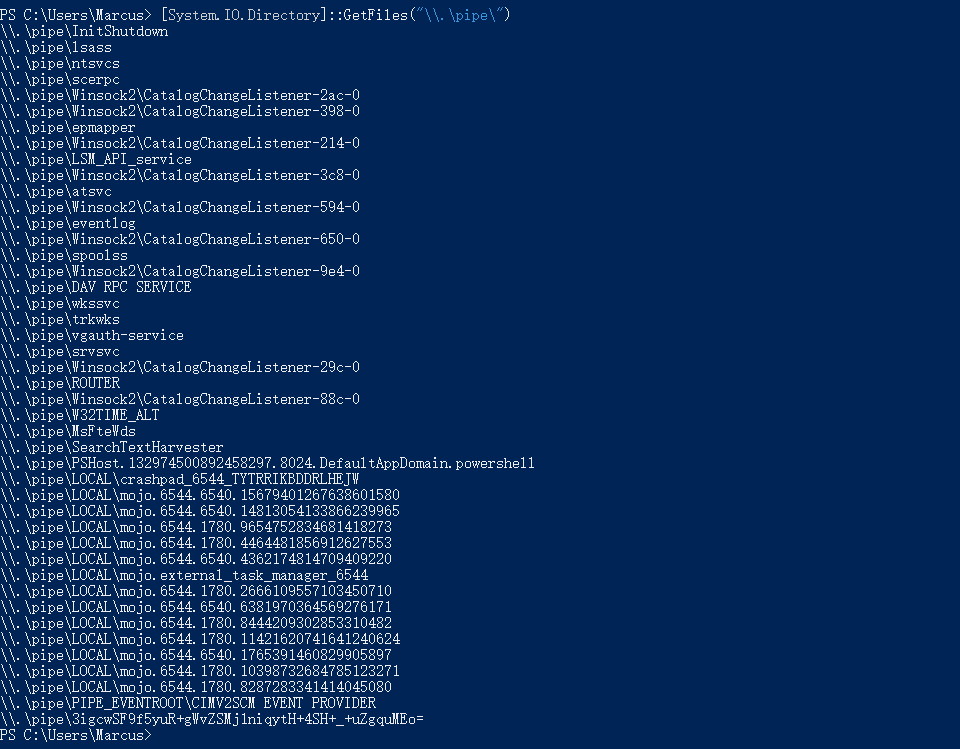The width and height of the screenshot is (960, 749).
Task: Select the PSHost DefaultAppDomain.powershell line
Action: [268, 463]
